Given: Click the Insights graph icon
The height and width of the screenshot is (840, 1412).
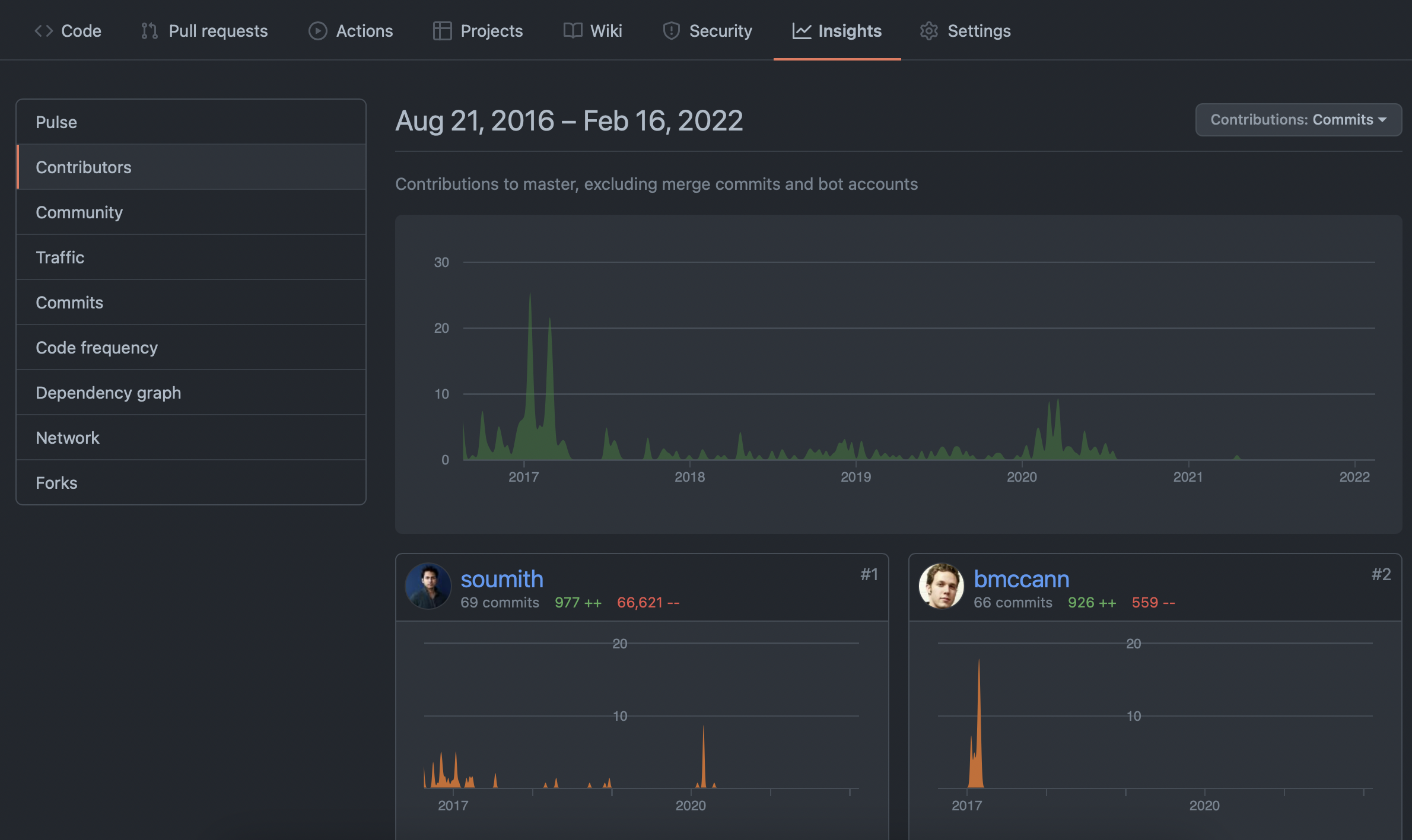Looking at the screenshot, I should [802, 31].
